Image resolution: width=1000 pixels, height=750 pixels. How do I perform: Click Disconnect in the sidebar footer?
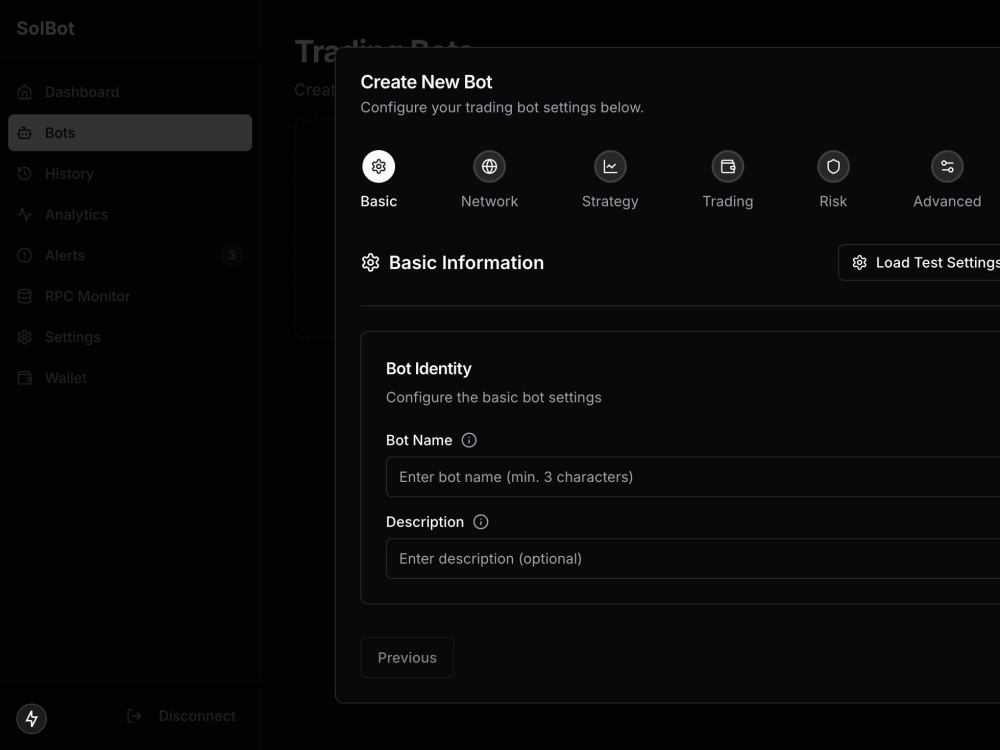click(181, 716)
